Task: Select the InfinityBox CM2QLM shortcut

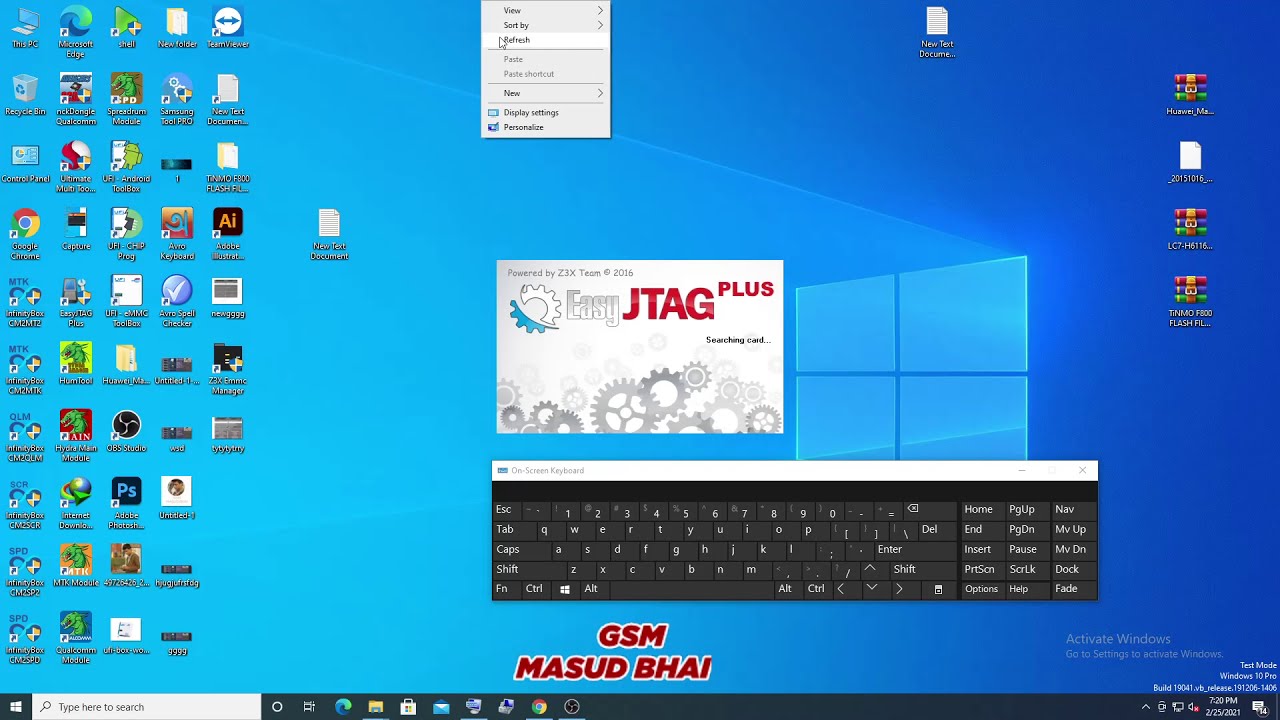Action: tap(25, 436)
